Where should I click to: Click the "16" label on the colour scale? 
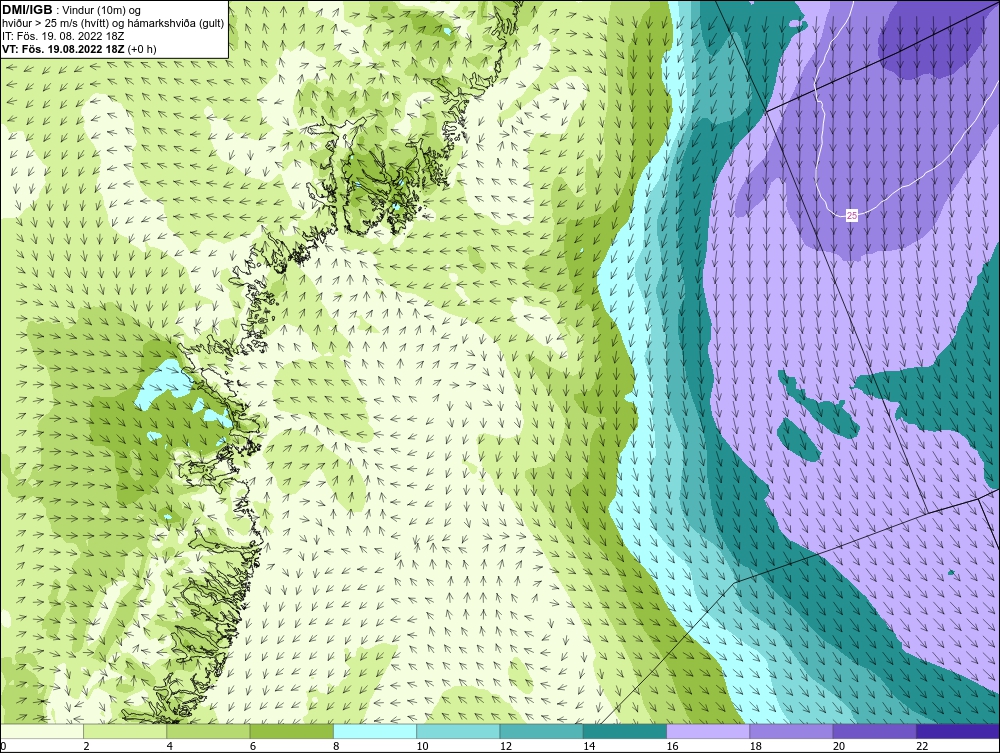672,746
